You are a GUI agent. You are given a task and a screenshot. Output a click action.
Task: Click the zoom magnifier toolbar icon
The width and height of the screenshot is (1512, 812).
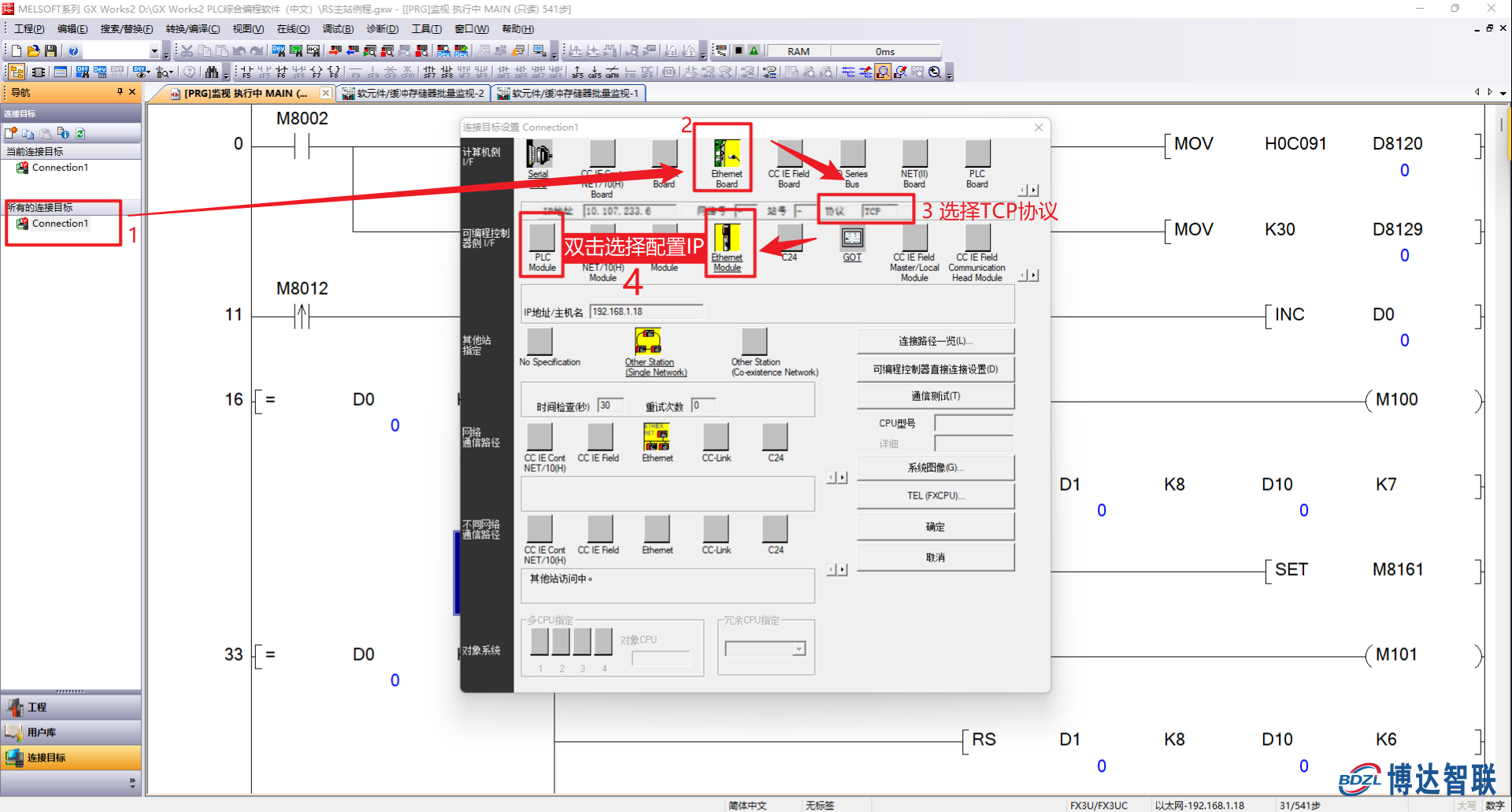pos(935,72)
